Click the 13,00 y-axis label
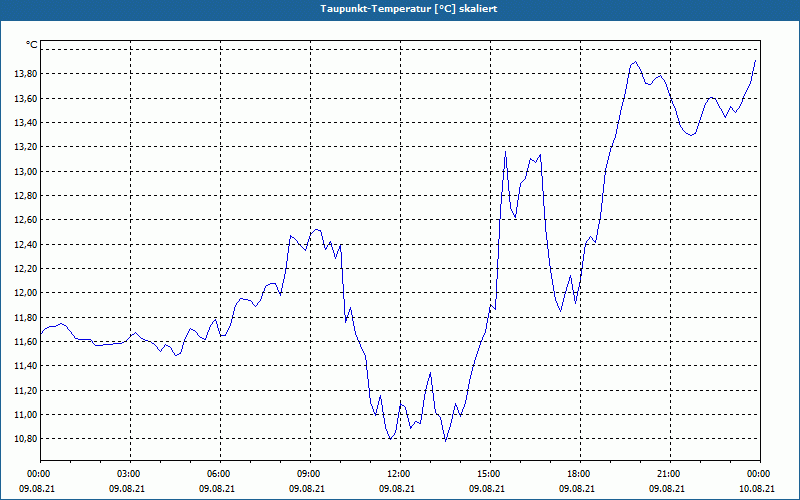 click(x=27, y=171)
